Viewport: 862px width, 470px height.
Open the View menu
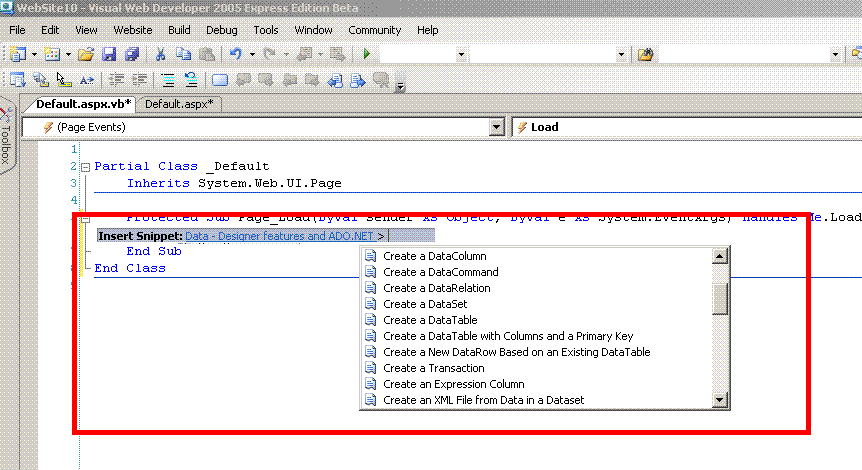click(x=86, y=30)
